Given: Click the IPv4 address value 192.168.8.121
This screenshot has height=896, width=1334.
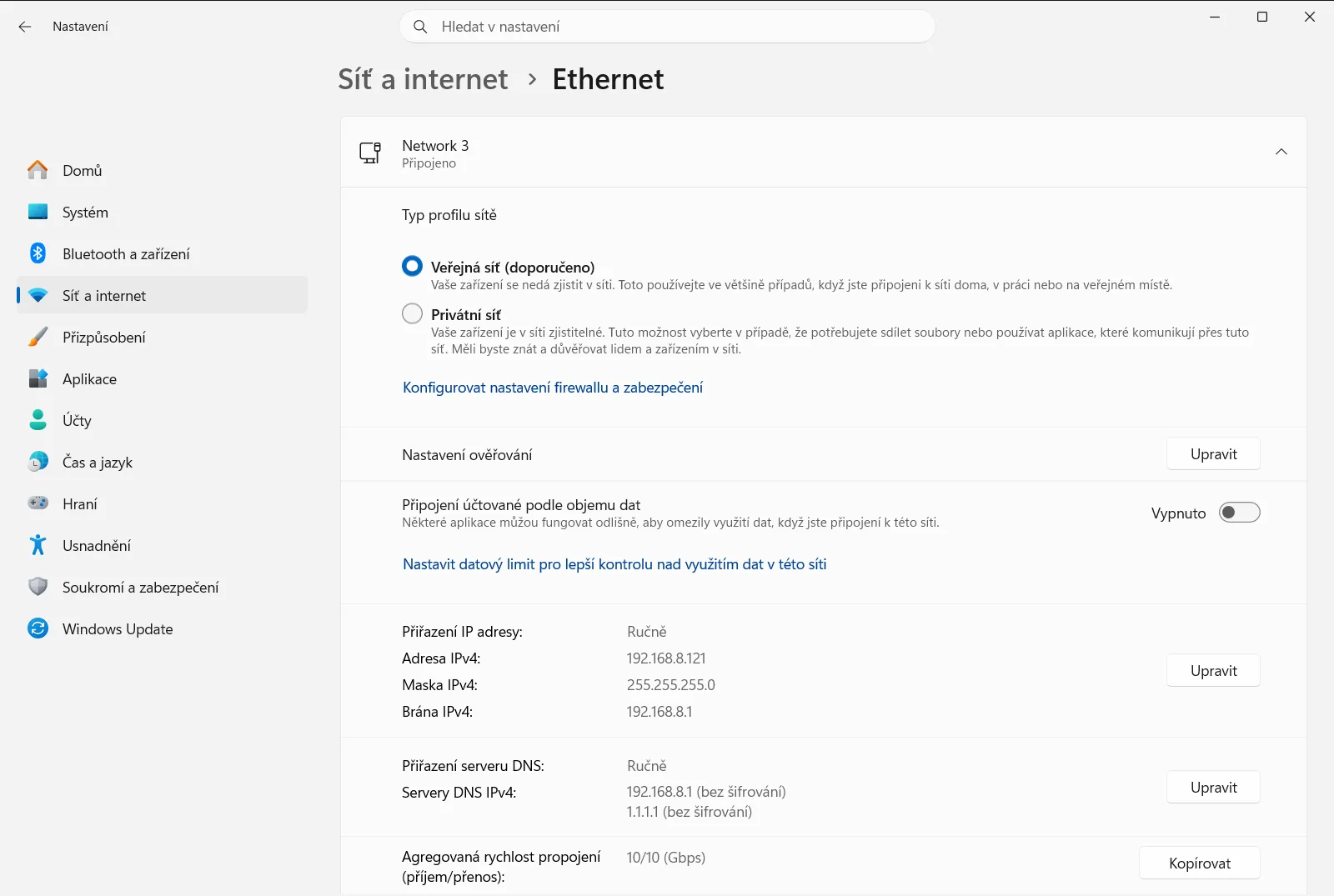Looking at the screenshot, I should tap(666, 658).
